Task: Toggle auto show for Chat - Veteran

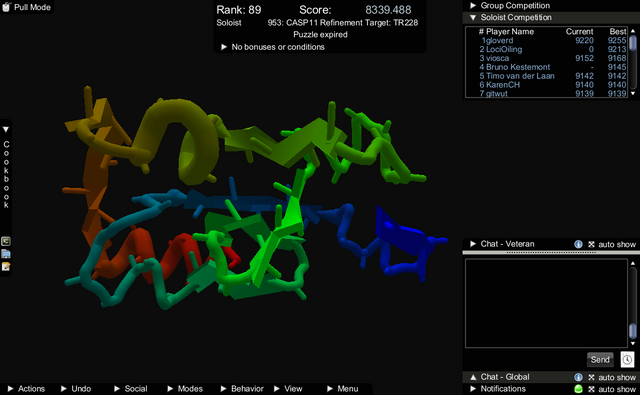Action: click(591, 244)
